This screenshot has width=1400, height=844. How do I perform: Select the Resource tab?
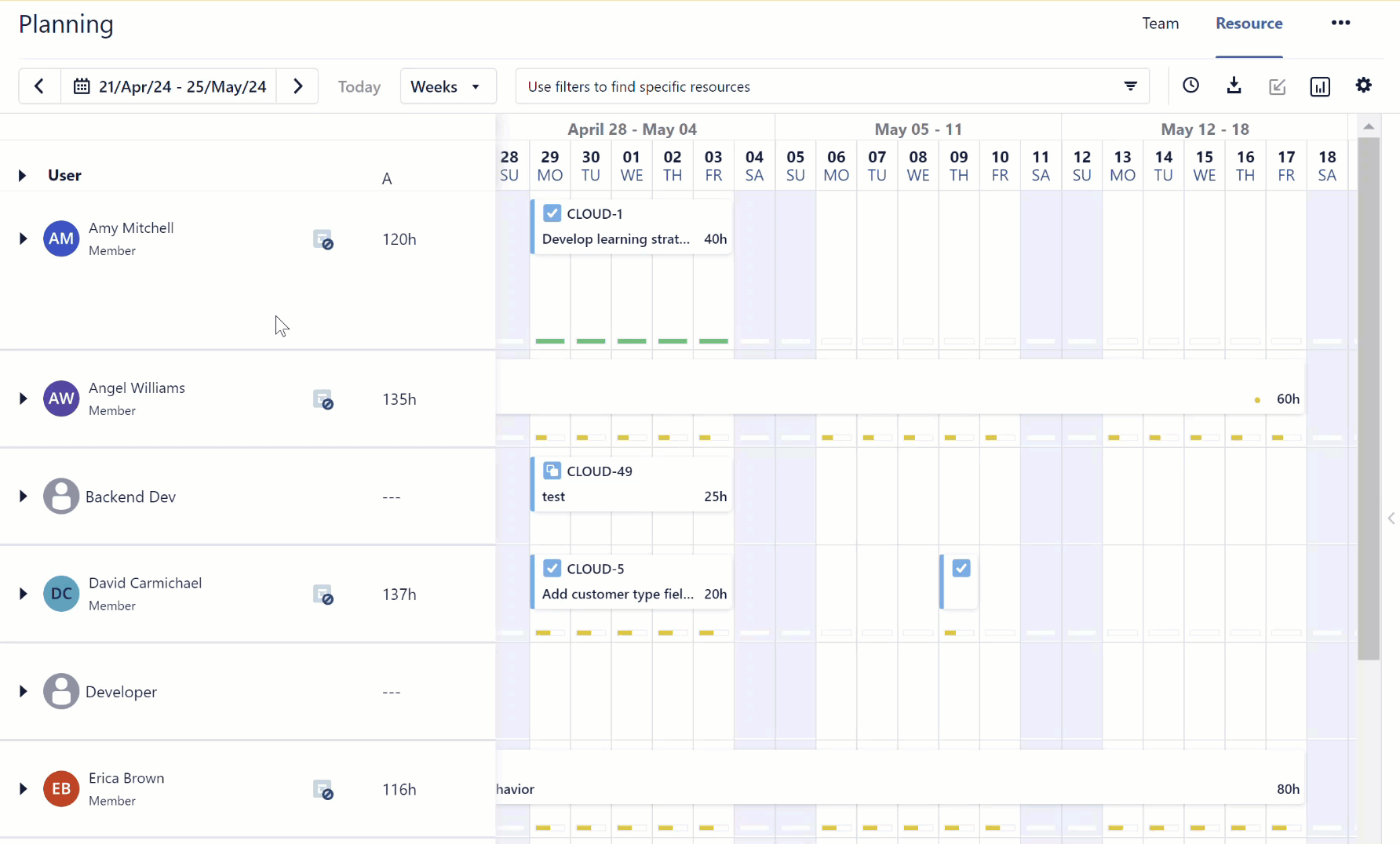click(1249, 24)
